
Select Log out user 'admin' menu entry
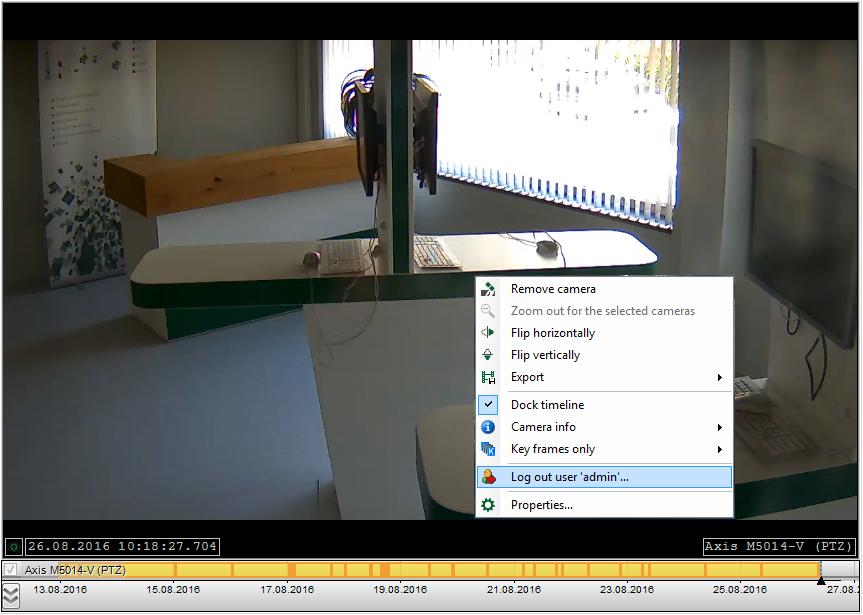[570, 477]
